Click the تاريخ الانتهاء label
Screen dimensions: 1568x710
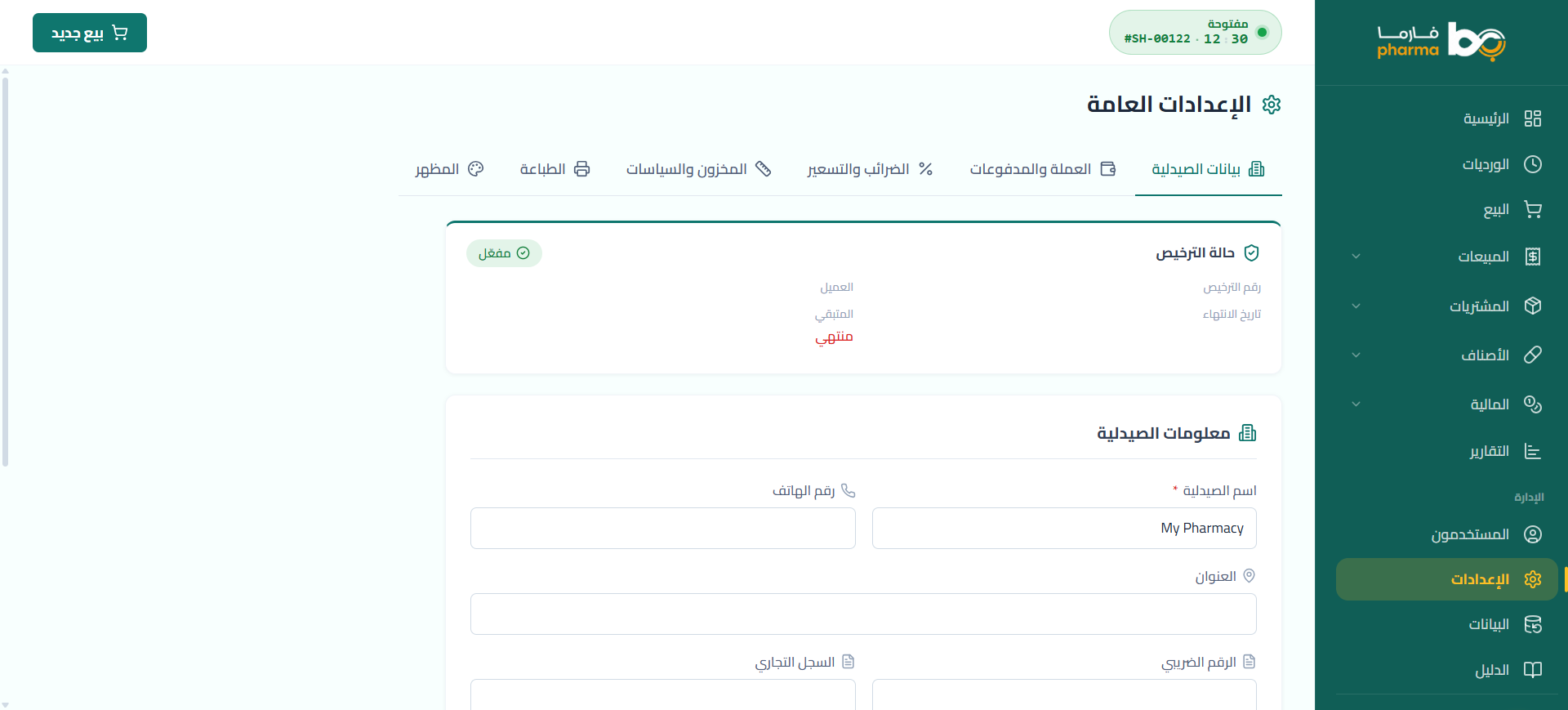click(x=1232, y=315)
